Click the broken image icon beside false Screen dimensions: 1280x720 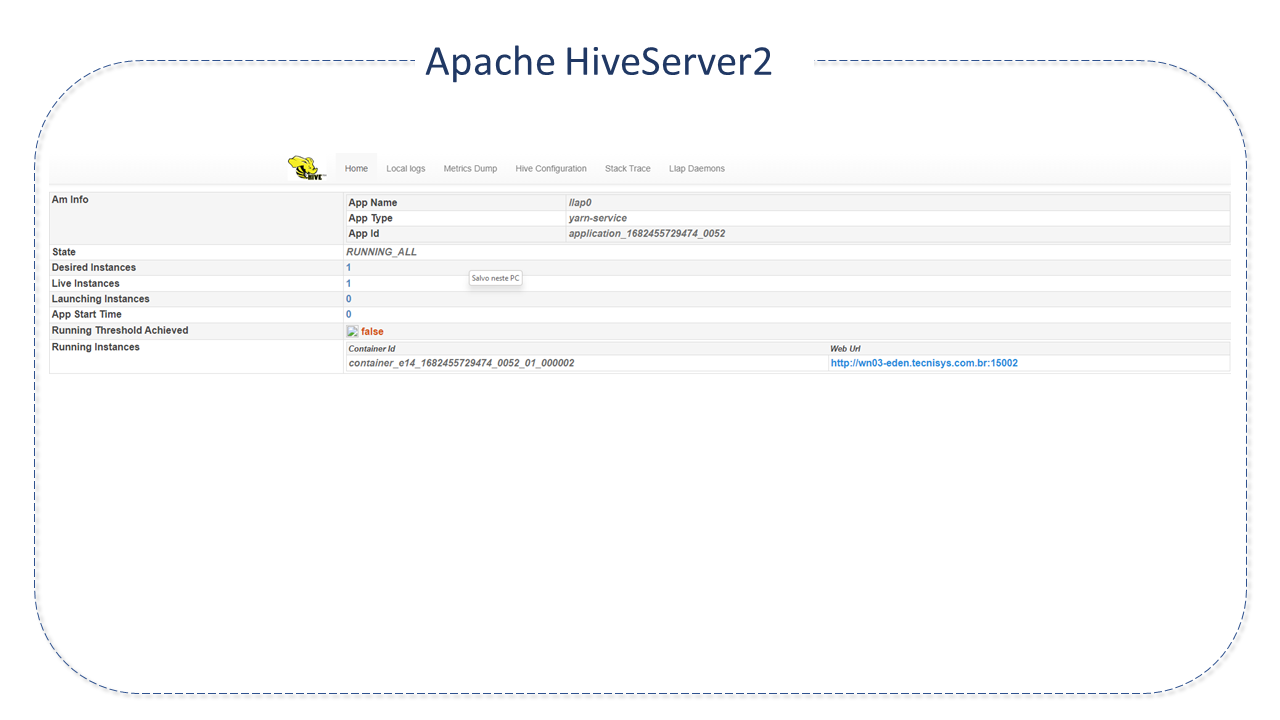click(352, 331)
